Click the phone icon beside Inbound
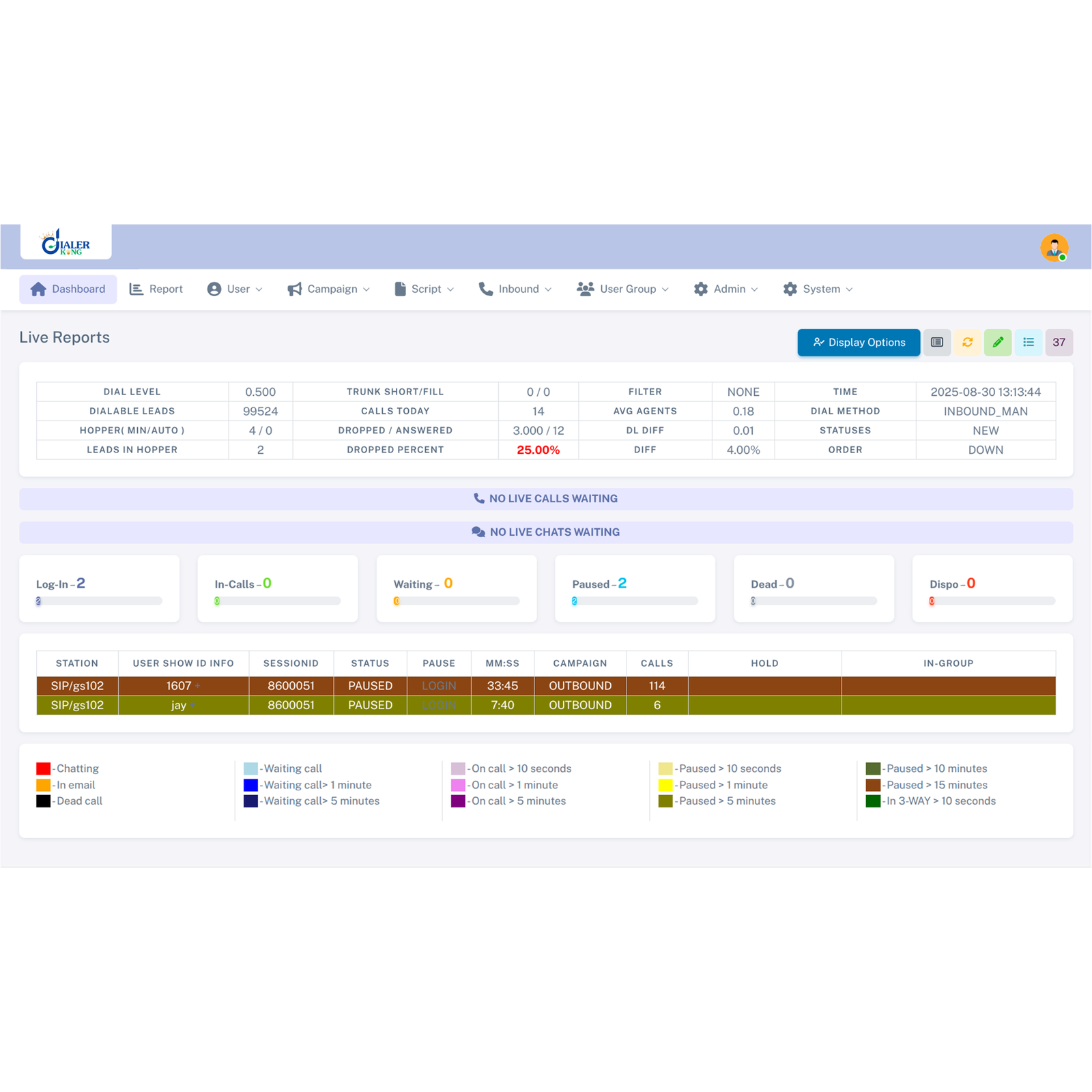Image resolution: width=1092 pixels, height=1092 pixels. (x=486, y=289)
